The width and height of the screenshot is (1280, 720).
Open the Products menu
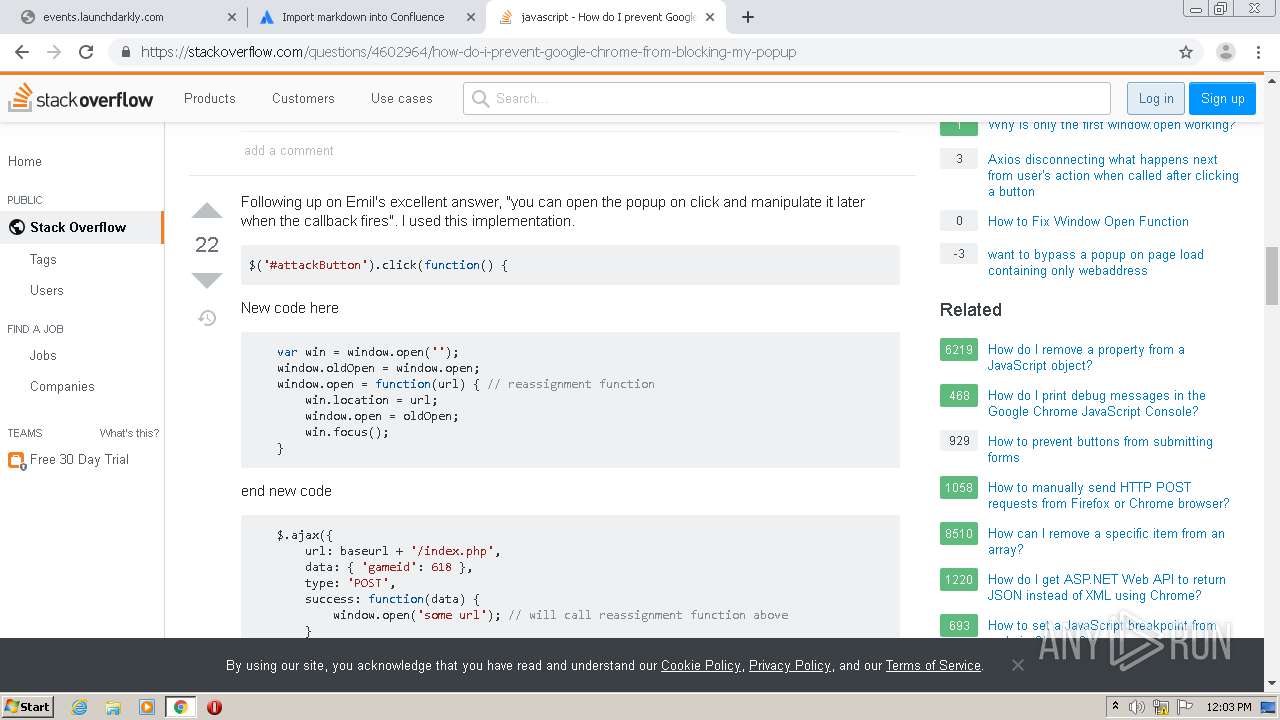click(210, 98)
